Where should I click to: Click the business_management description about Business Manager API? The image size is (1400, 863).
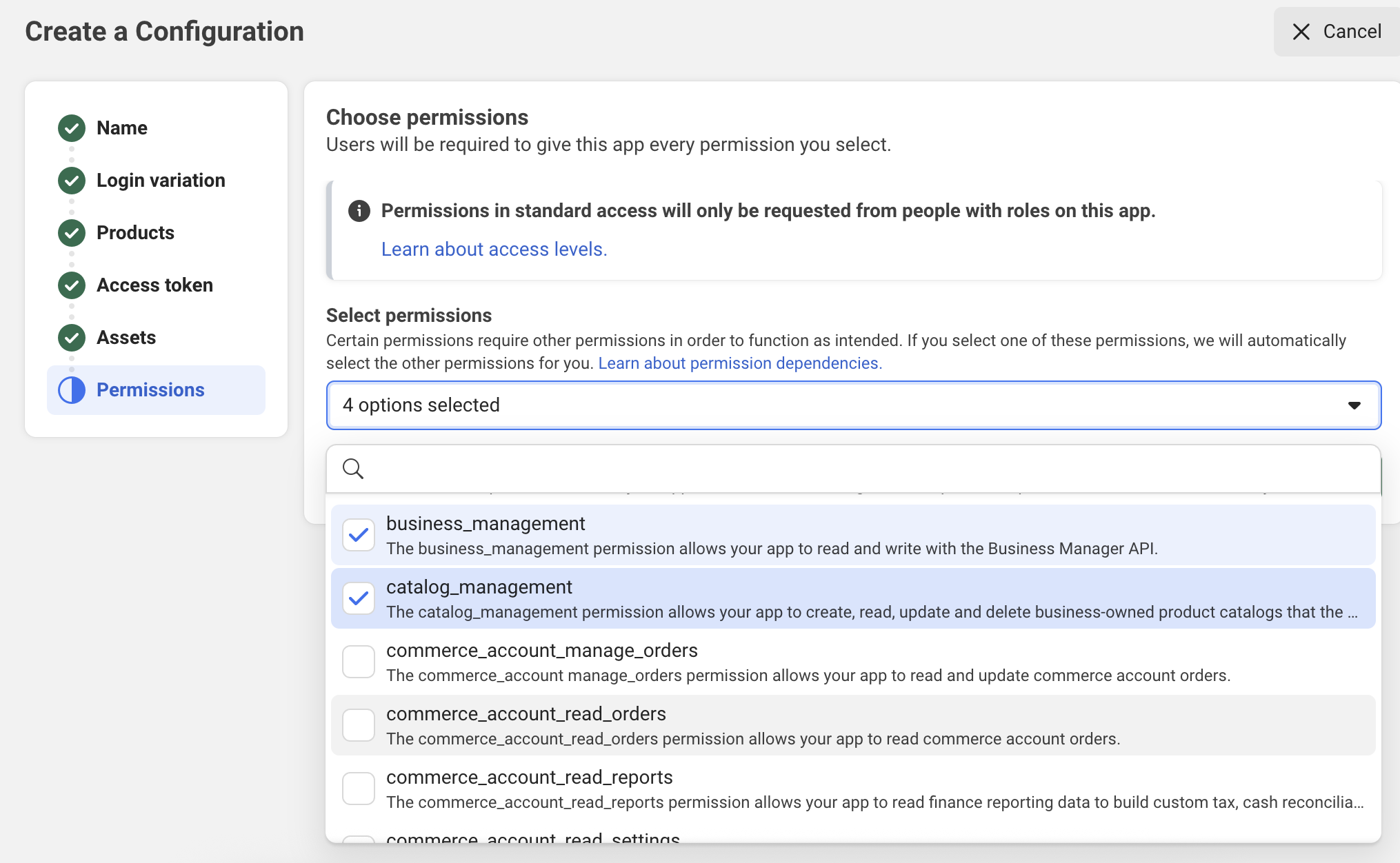772,549
